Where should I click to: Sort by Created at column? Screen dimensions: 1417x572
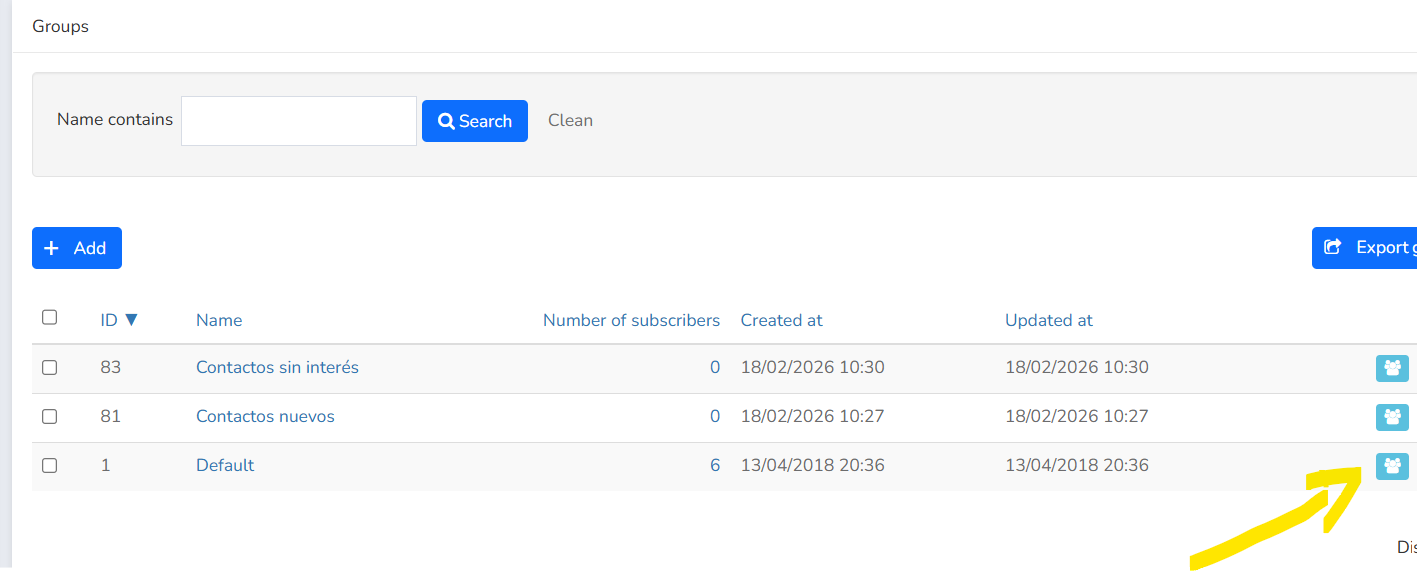point(781,320)
